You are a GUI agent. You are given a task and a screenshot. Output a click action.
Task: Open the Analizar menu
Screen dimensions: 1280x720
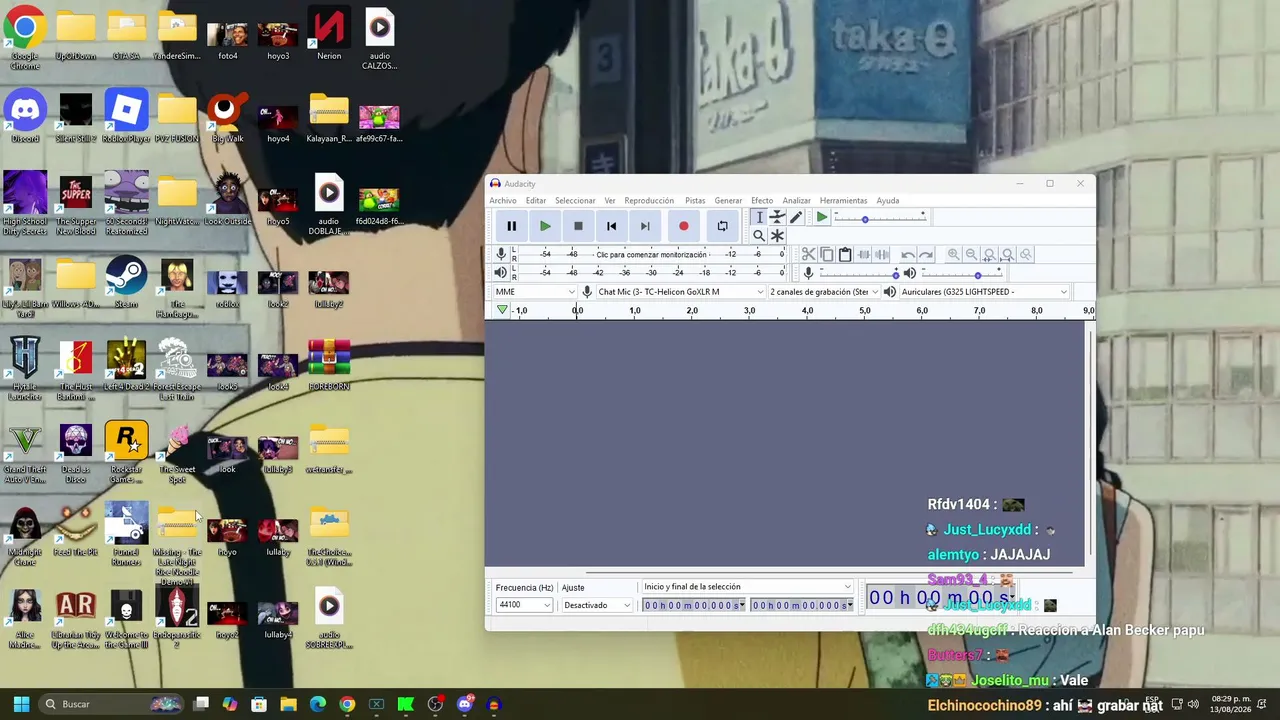797,201
